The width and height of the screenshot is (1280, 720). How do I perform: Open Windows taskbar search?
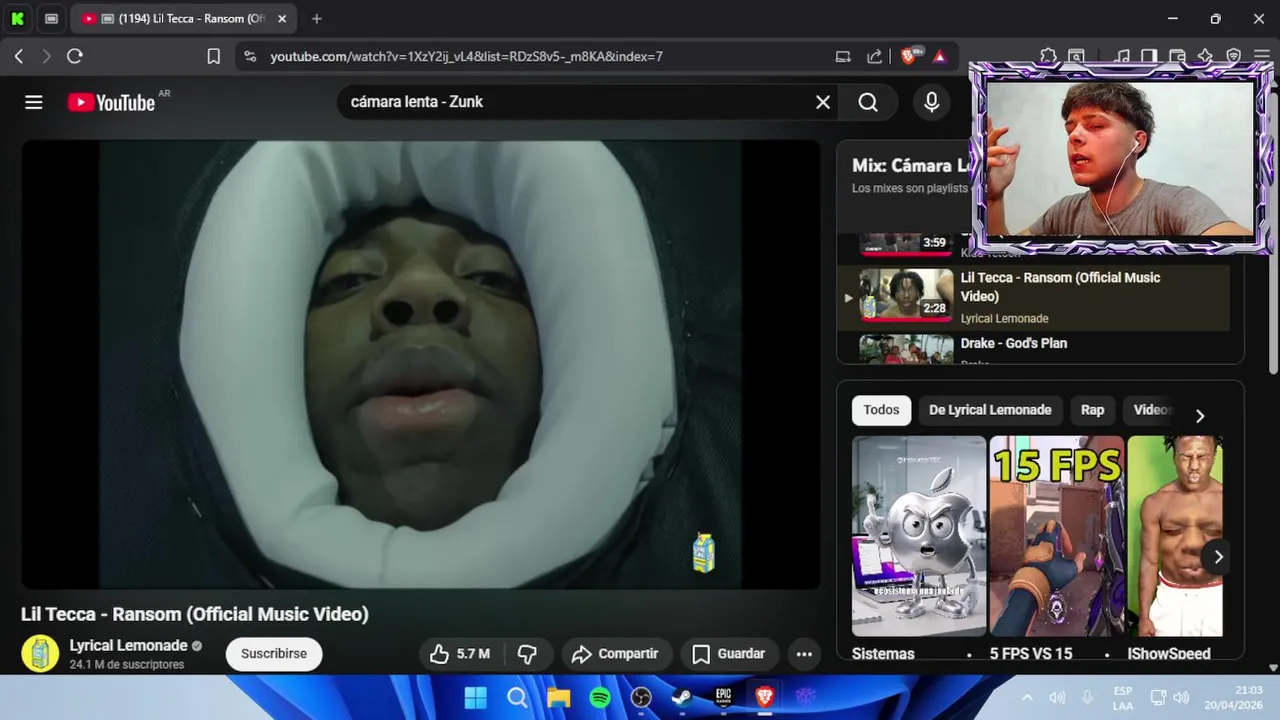[x=517, y=697]
